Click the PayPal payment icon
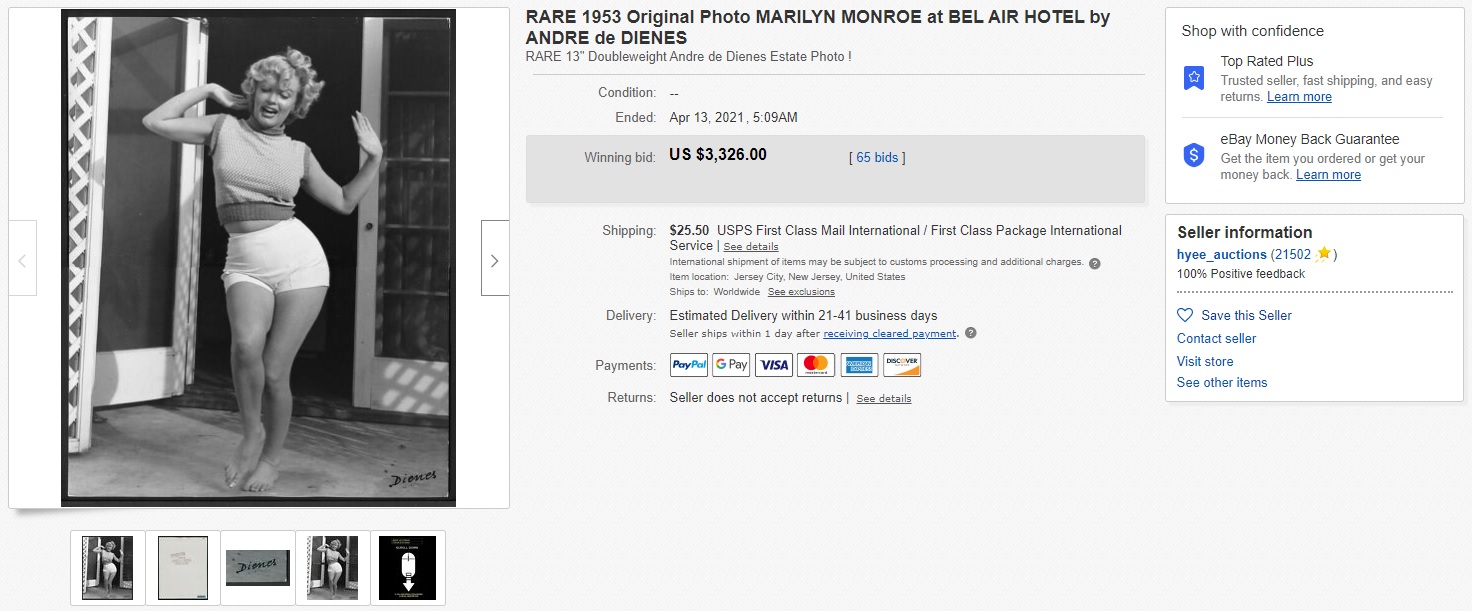The image size is (1472, 611). coord(689,365)
